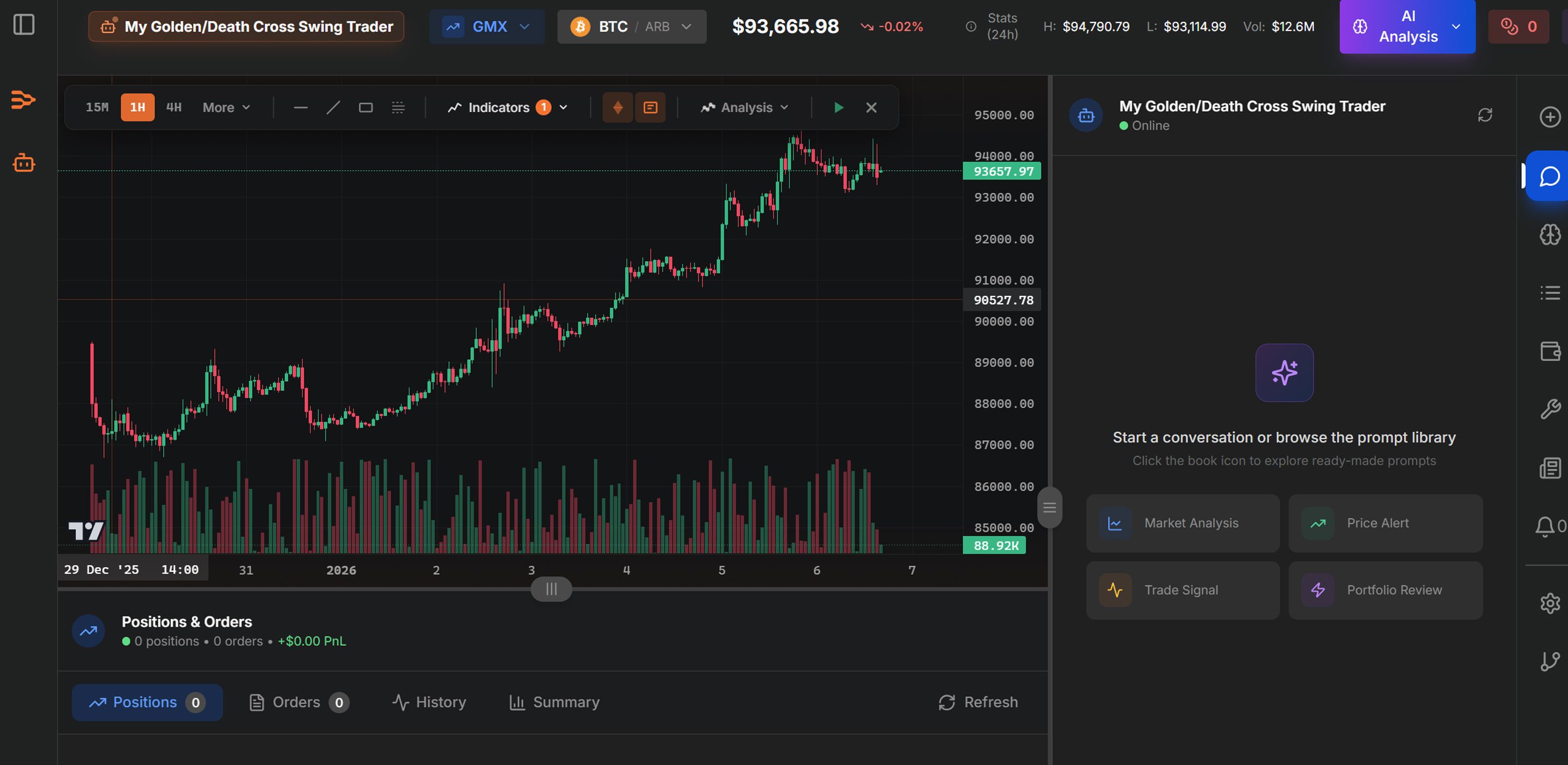This screenshot has height=765, width=1568.
Task: Click the red coins counter button
Action: (x=1519, y=27)
